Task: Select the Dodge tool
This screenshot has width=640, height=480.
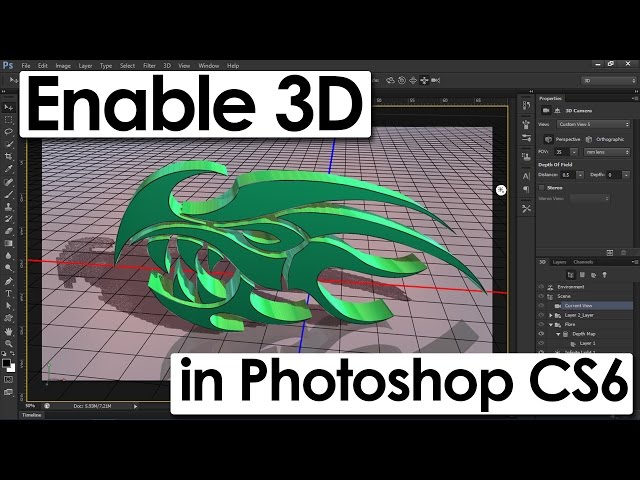Action: point(9,268)
